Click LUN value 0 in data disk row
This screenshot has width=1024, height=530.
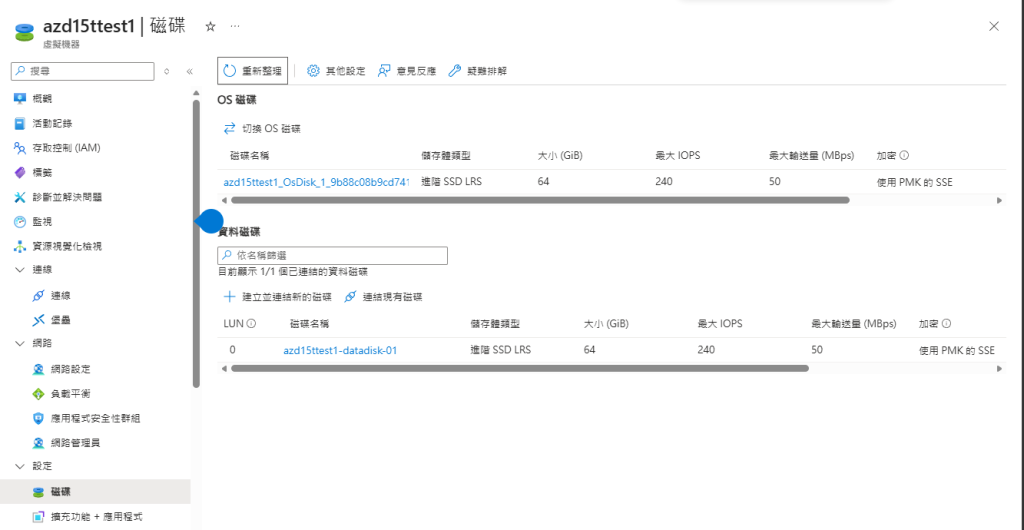[232, 351]
